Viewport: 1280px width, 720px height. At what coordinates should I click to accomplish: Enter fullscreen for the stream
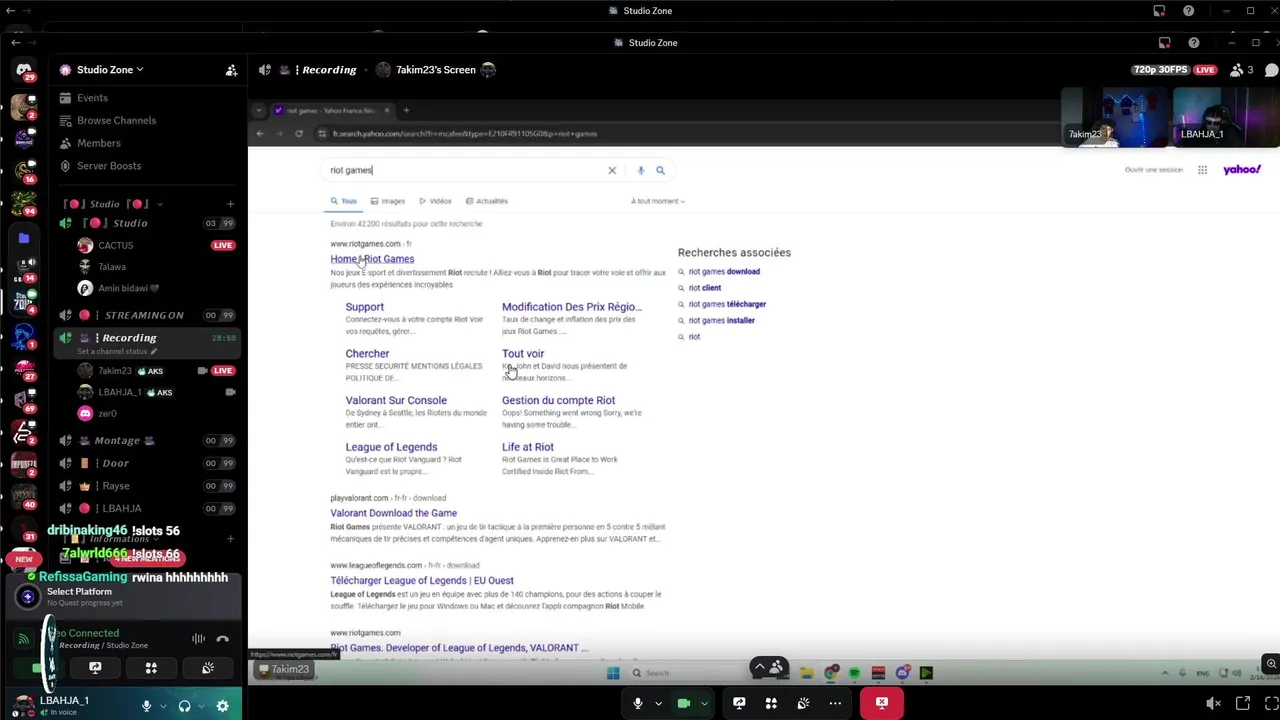tap(1271, 704)
